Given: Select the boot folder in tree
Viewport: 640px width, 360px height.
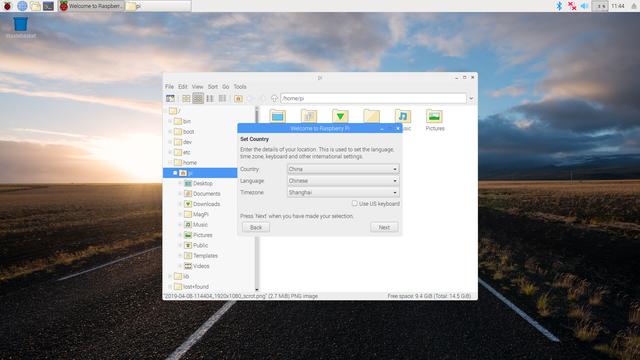Looking at the screenshot, I should click(x=184, y=131).
